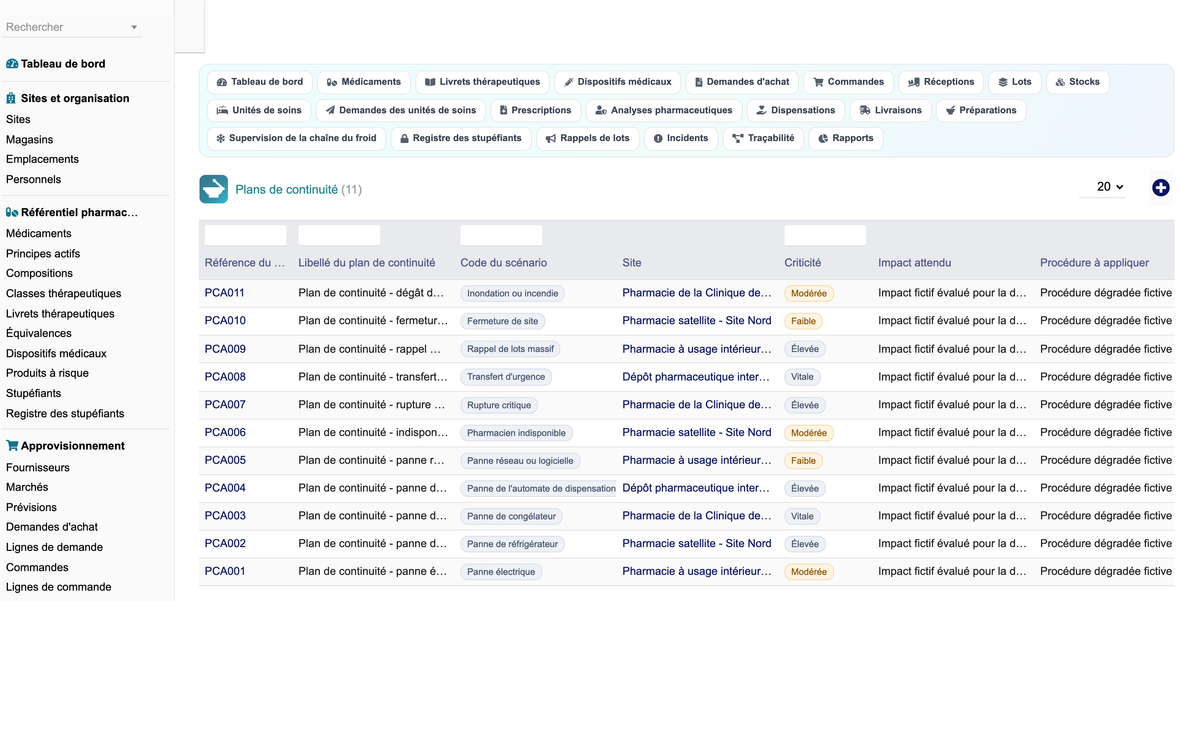The width and height of the screenshot is (1200, 743).
Task: Go to Produits à risque in sidebar
Action: [x=47, y=373]
